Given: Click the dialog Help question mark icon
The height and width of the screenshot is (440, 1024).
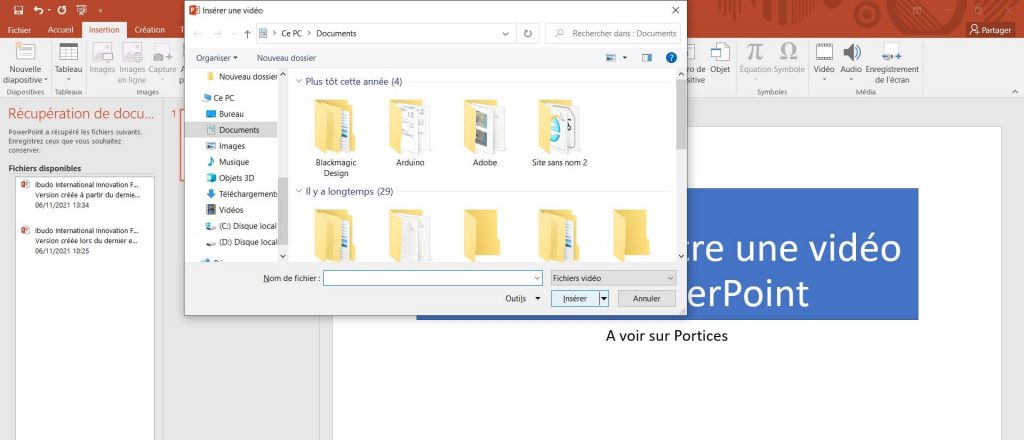Looking at the screenshot, I should click(671, 57).
